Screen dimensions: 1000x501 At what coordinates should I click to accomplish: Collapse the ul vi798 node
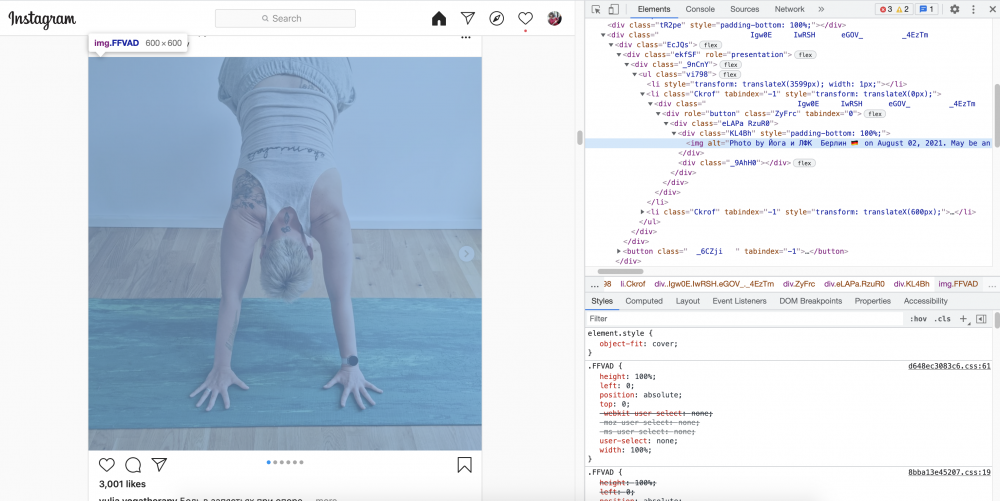pyautogui.click(x=635, y=74)
